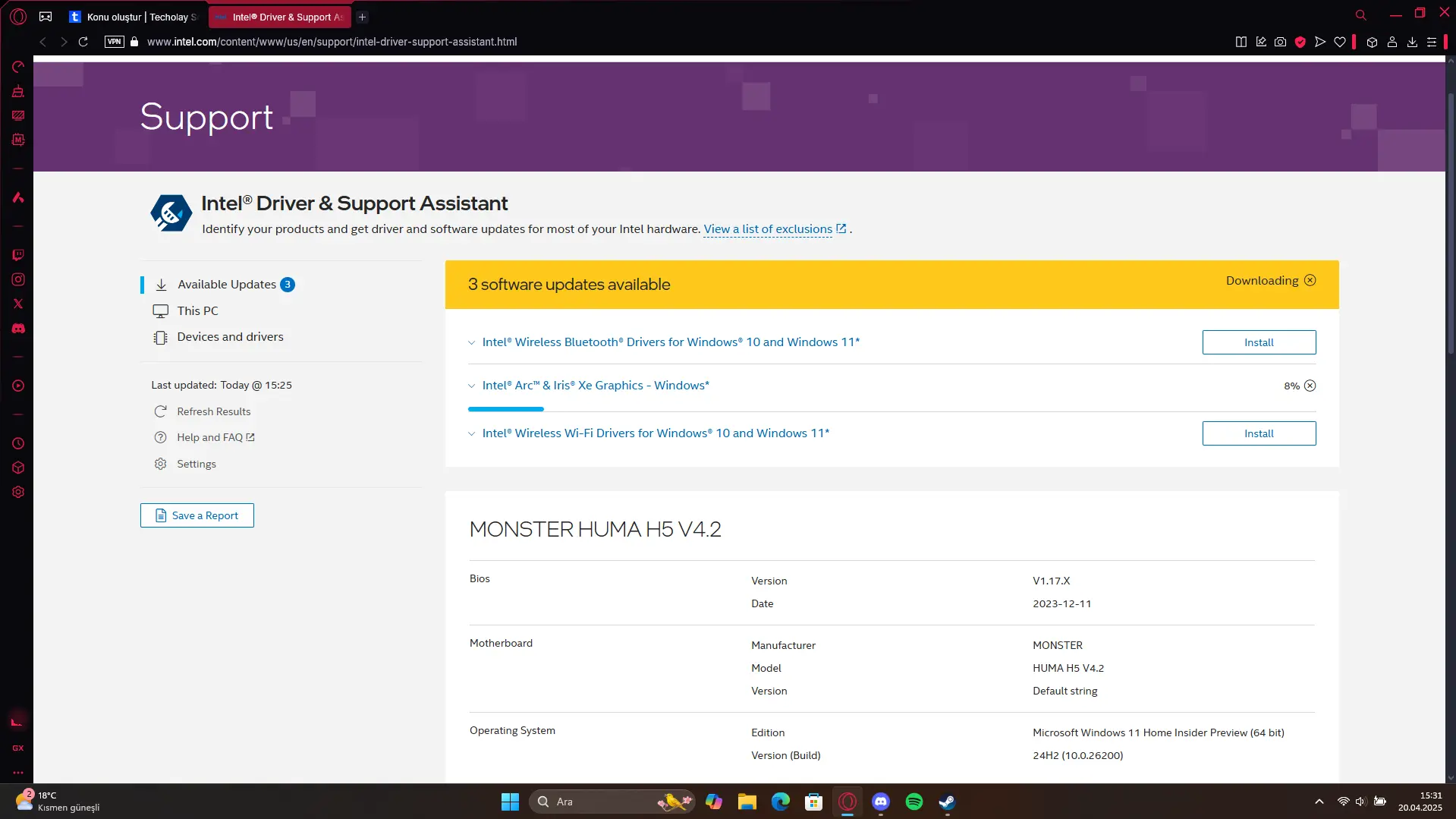This screenshot has width=1456, height=819.
Task: Expand Intel Wireless Bluetooth Drivers details
Action: tap(471, 342)
